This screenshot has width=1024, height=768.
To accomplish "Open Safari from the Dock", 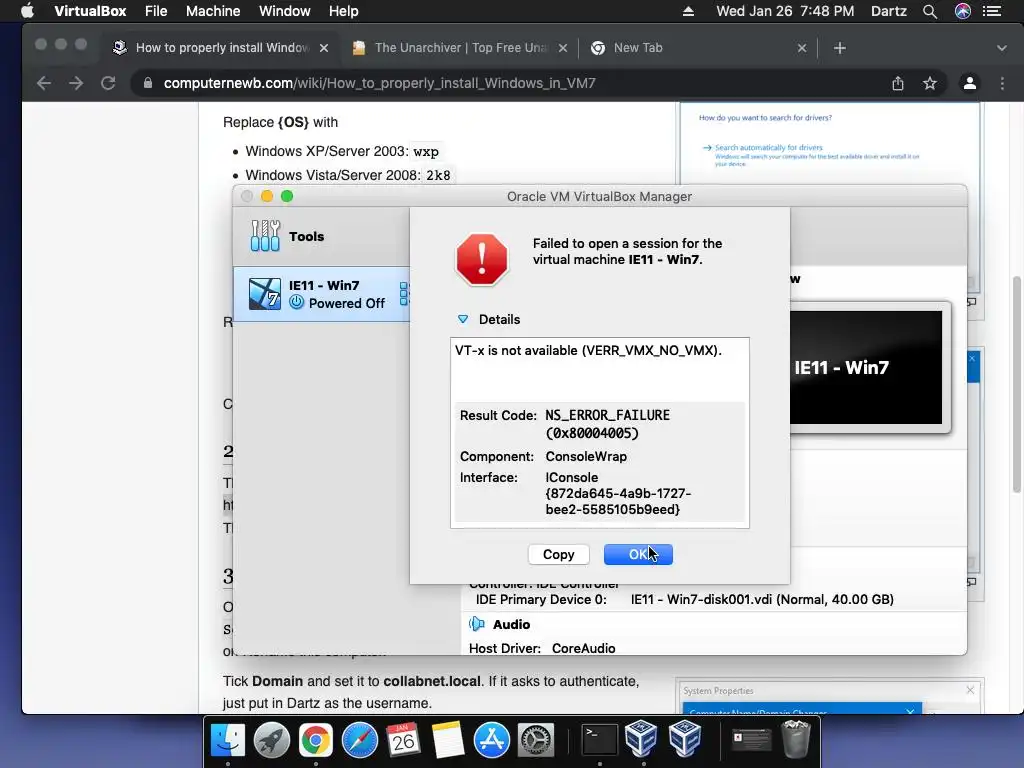I will (359, 740).
